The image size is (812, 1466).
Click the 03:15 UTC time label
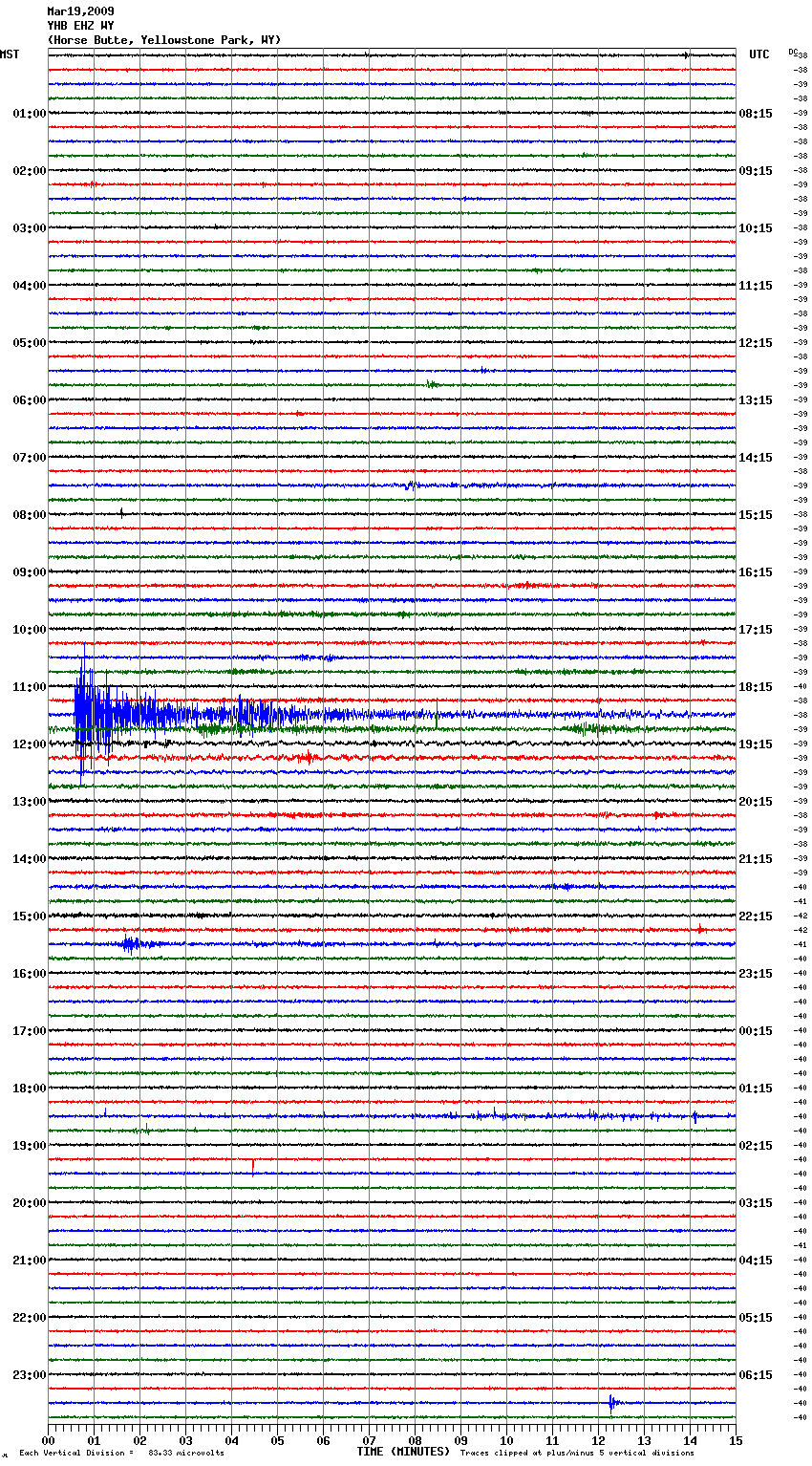pos(756,1203)
